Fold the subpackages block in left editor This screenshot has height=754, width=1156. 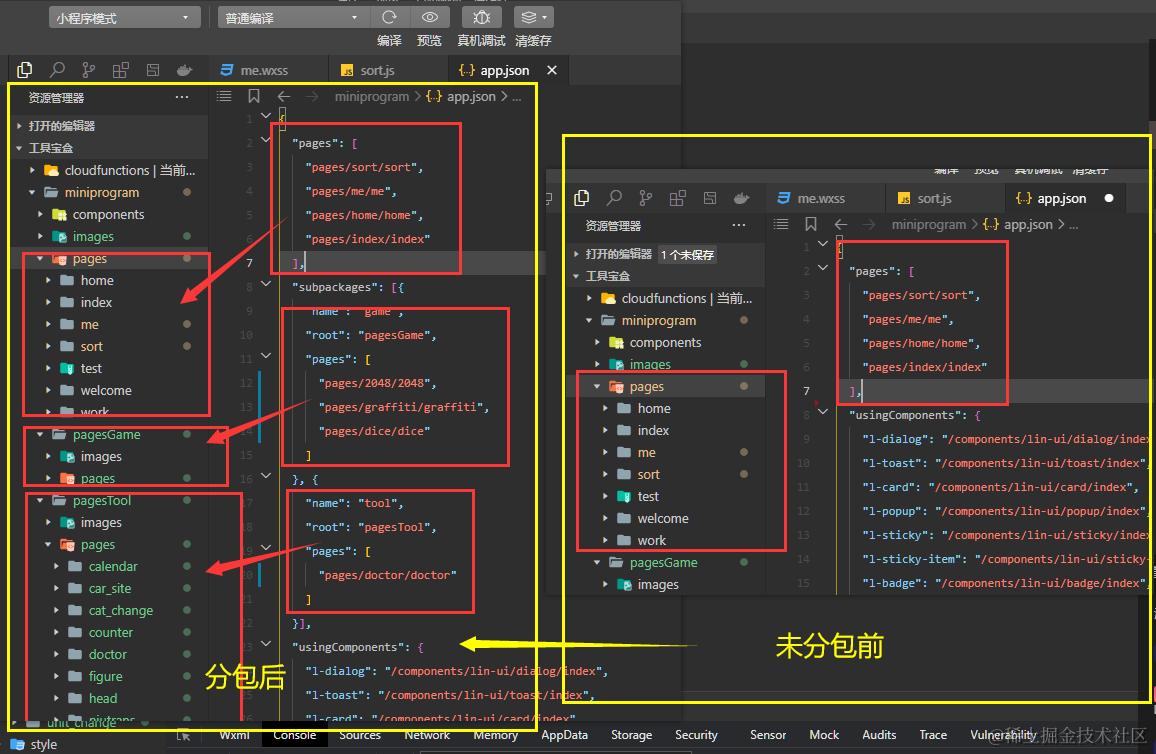tap(266, 285)
